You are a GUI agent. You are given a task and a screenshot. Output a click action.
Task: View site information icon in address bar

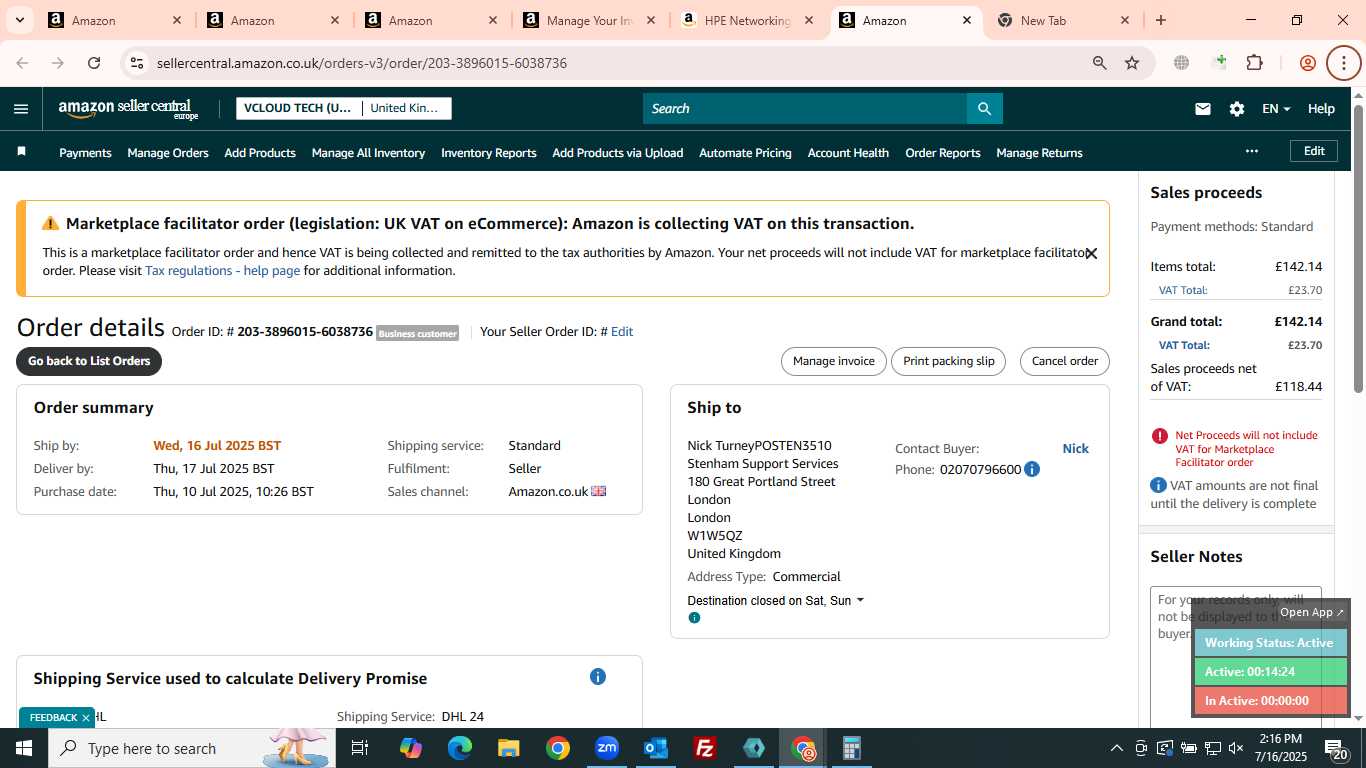pos(137,63)
